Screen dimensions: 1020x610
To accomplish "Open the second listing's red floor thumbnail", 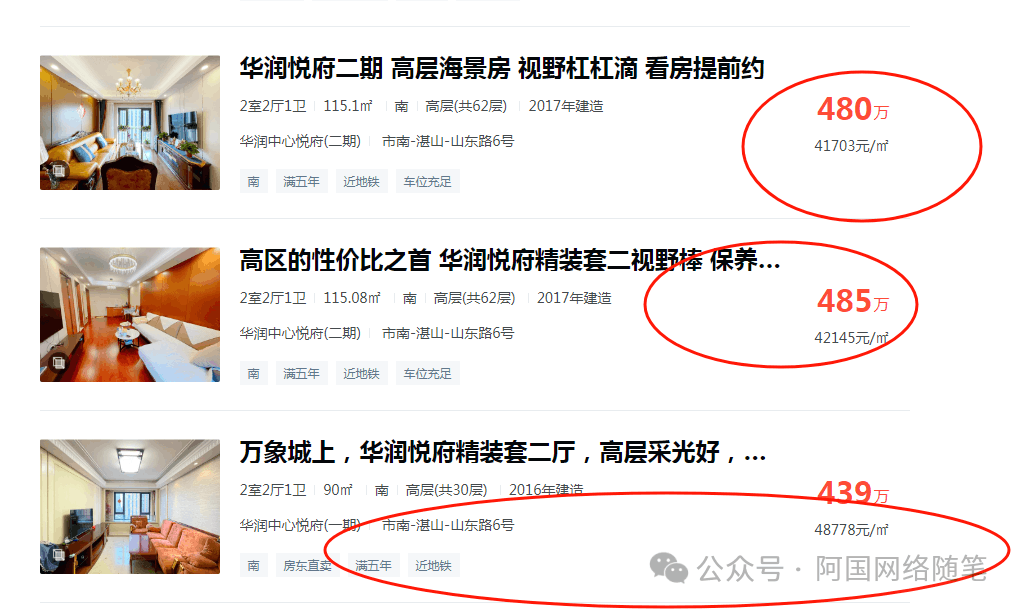I will click(x=130, y=314).
